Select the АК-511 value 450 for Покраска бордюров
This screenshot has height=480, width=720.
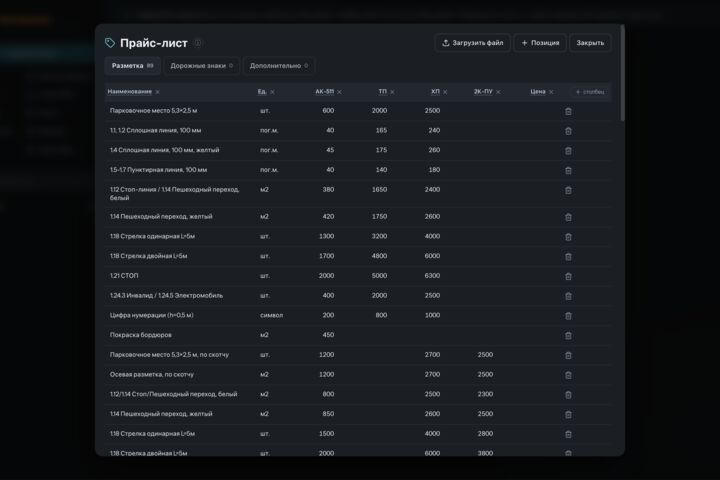328,335
